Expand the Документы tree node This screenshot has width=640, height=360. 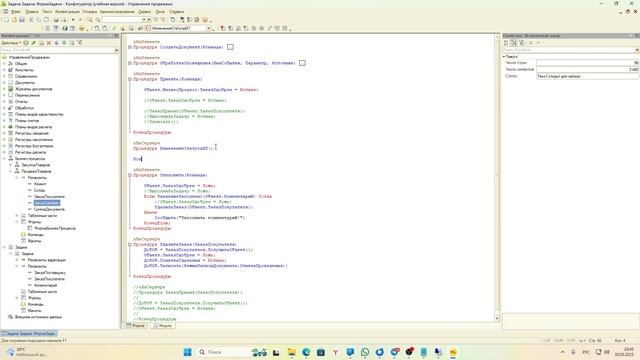pos(4,82)
